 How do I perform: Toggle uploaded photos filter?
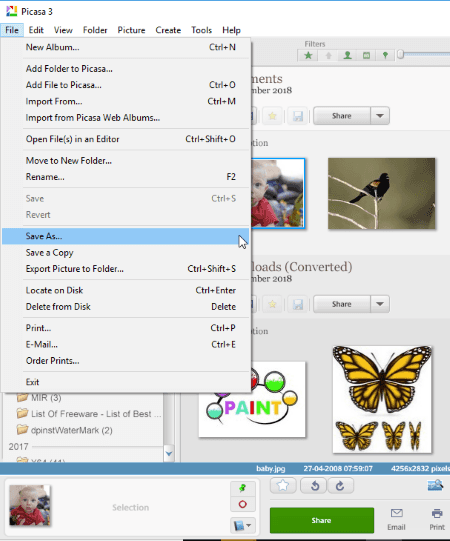pyautogui.click(x=328, y=55)
